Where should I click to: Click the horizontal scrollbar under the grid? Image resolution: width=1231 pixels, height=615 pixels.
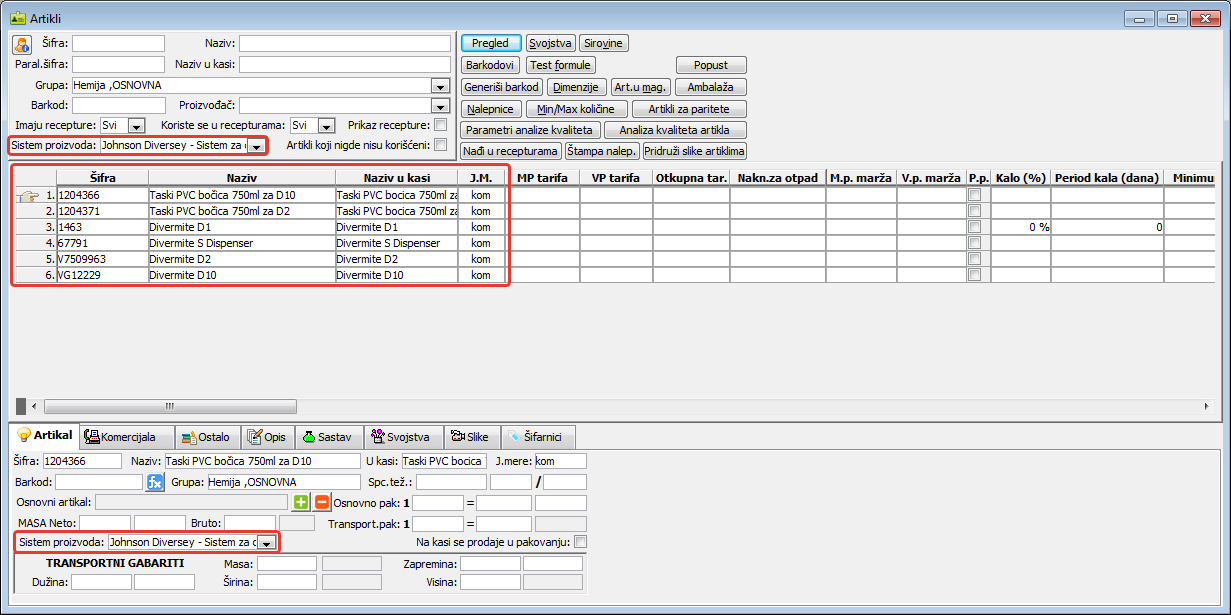(x=600, y=406)
